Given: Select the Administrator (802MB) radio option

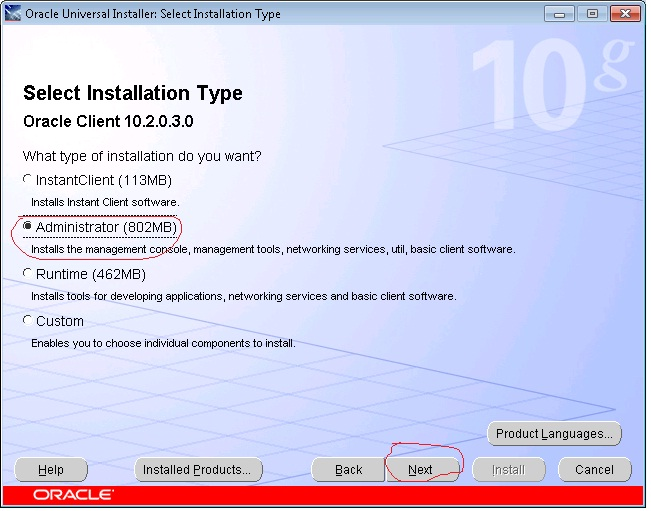Looking at the screenshot, I should point(27,227).
